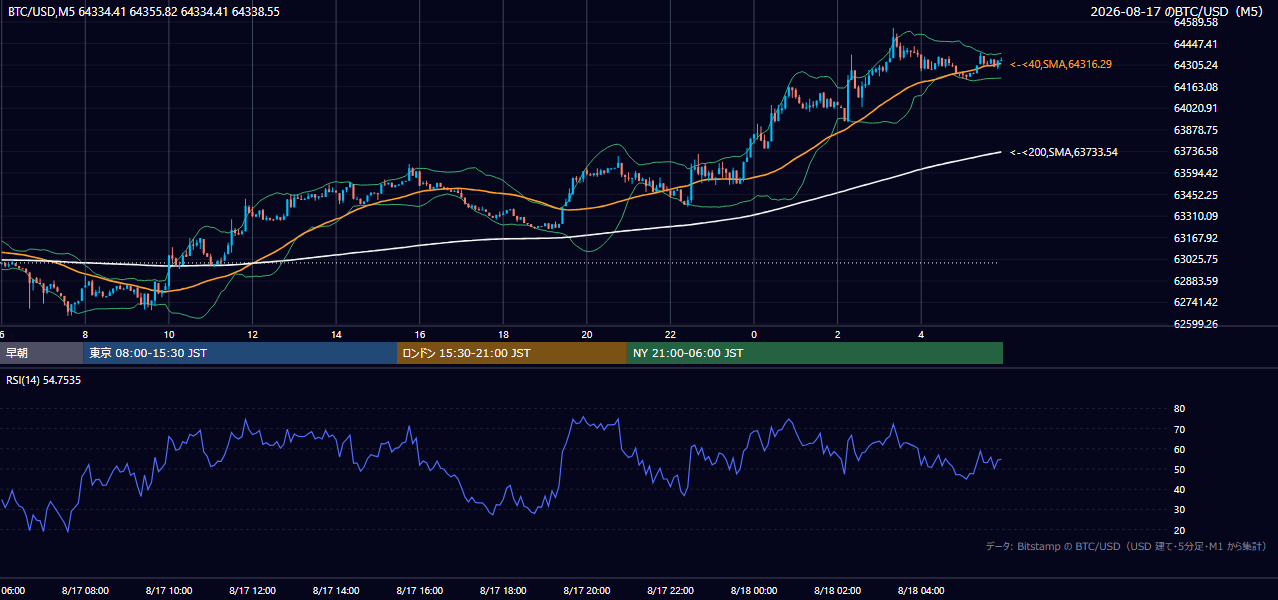This screenshot has width=1278, height=600.
Task: Click bottom time label 8/17 14:00
Action: click(x=336, y=590)
